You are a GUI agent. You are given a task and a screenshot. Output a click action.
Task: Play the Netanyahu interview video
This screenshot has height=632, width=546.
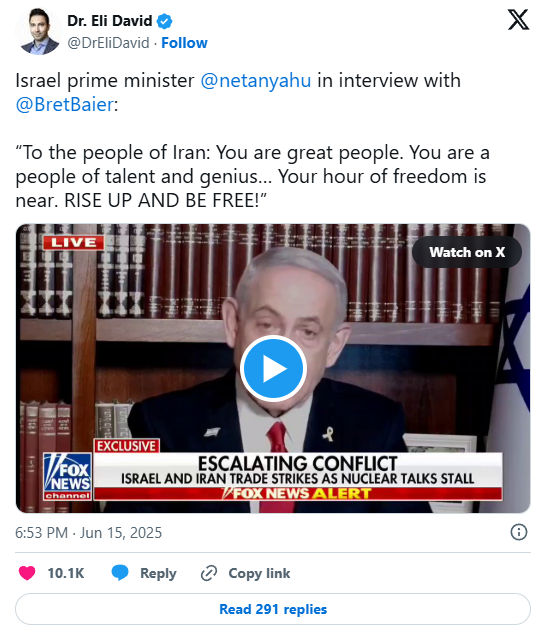(273, 368)
